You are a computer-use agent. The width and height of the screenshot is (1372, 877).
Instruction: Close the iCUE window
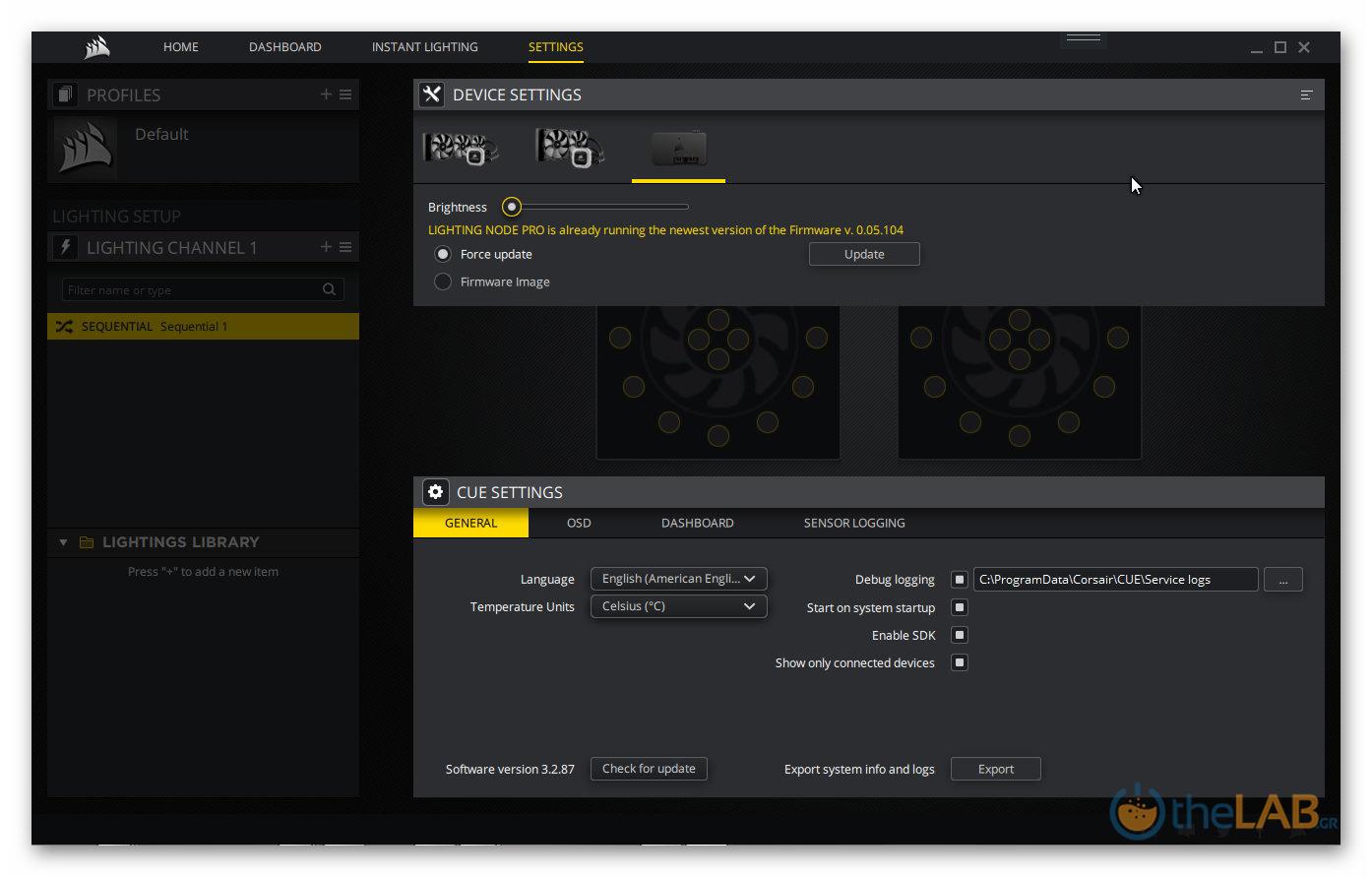(x=1304, y=47)
